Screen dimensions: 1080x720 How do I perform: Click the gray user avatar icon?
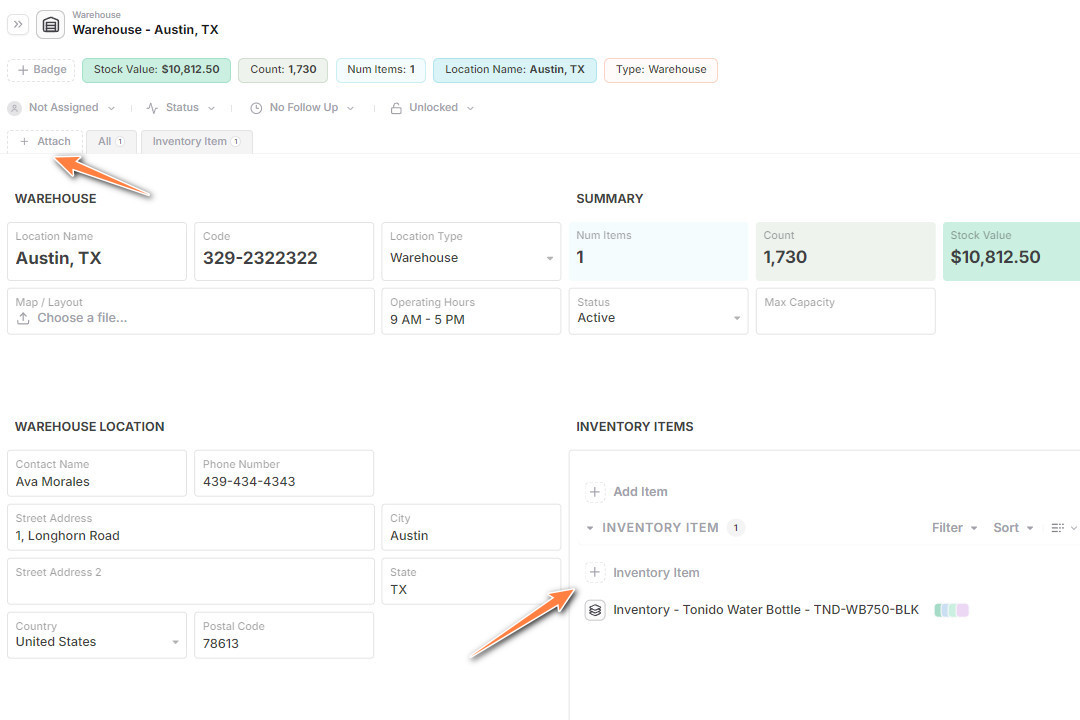(x=14, y=108)
